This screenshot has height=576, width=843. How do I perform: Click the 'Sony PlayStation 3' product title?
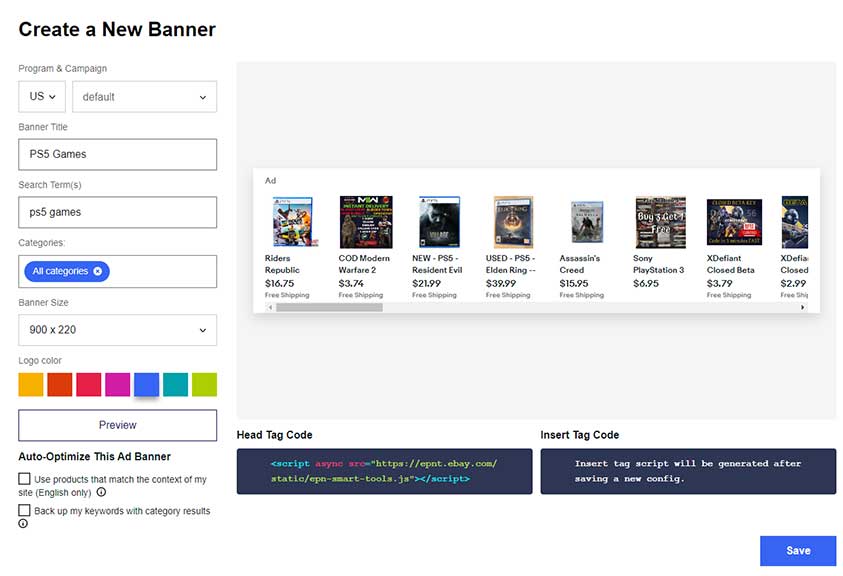(x=659, y=264)
